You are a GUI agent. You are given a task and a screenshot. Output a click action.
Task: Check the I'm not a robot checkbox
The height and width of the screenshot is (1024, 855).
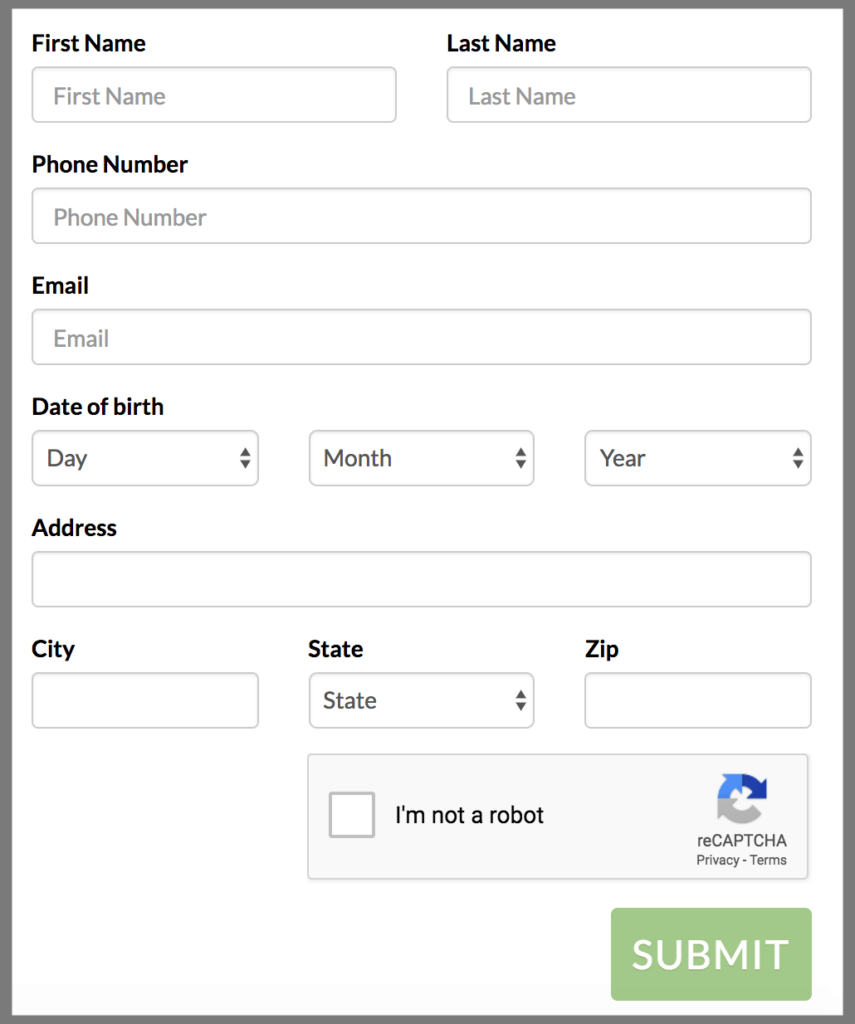pyautogui.click(x=351, y=816)
